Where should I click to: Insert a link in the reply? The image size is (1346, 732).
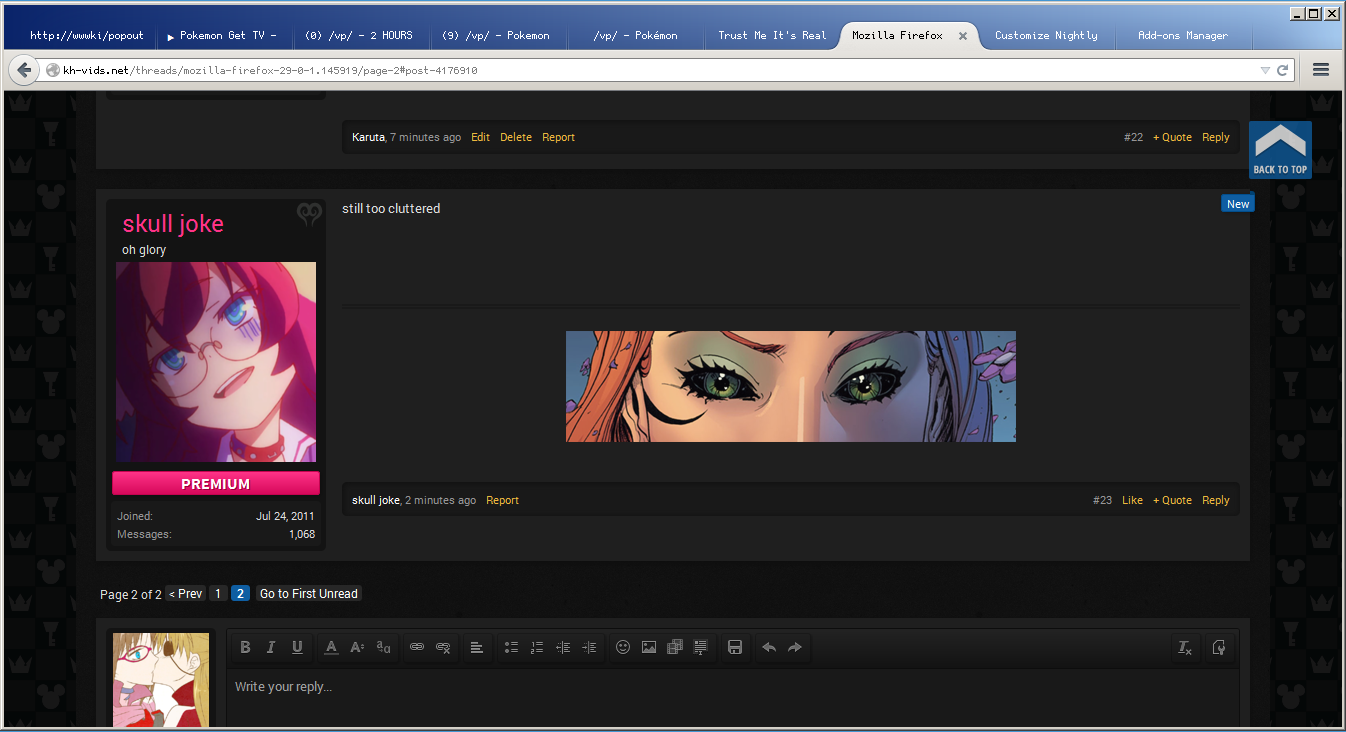tap(417, 647)
